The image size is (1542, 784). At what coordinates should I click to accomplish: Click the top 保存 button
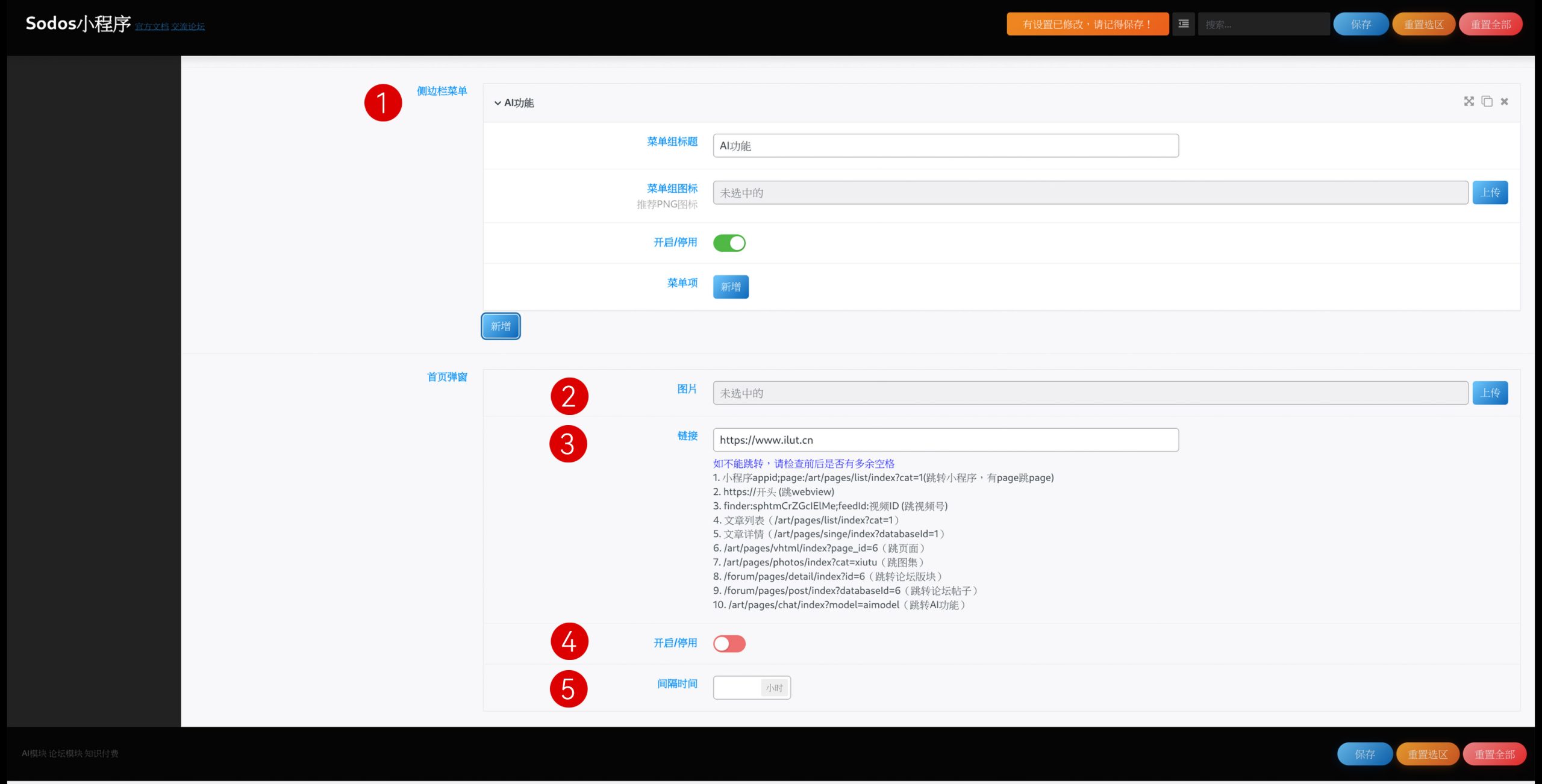pos(1360,24)
